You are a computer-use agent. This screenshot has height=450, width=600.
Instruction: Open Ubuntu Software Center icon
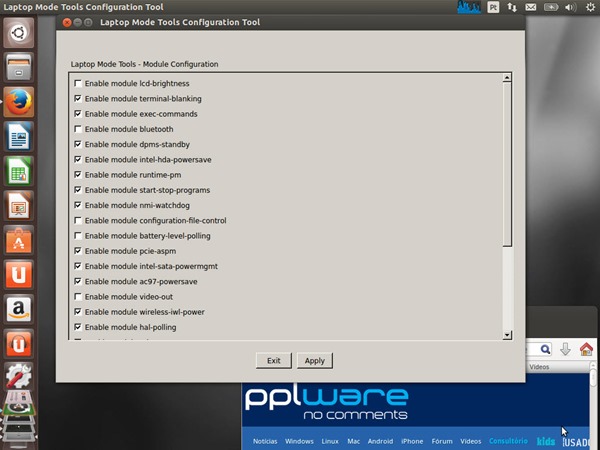19,240
